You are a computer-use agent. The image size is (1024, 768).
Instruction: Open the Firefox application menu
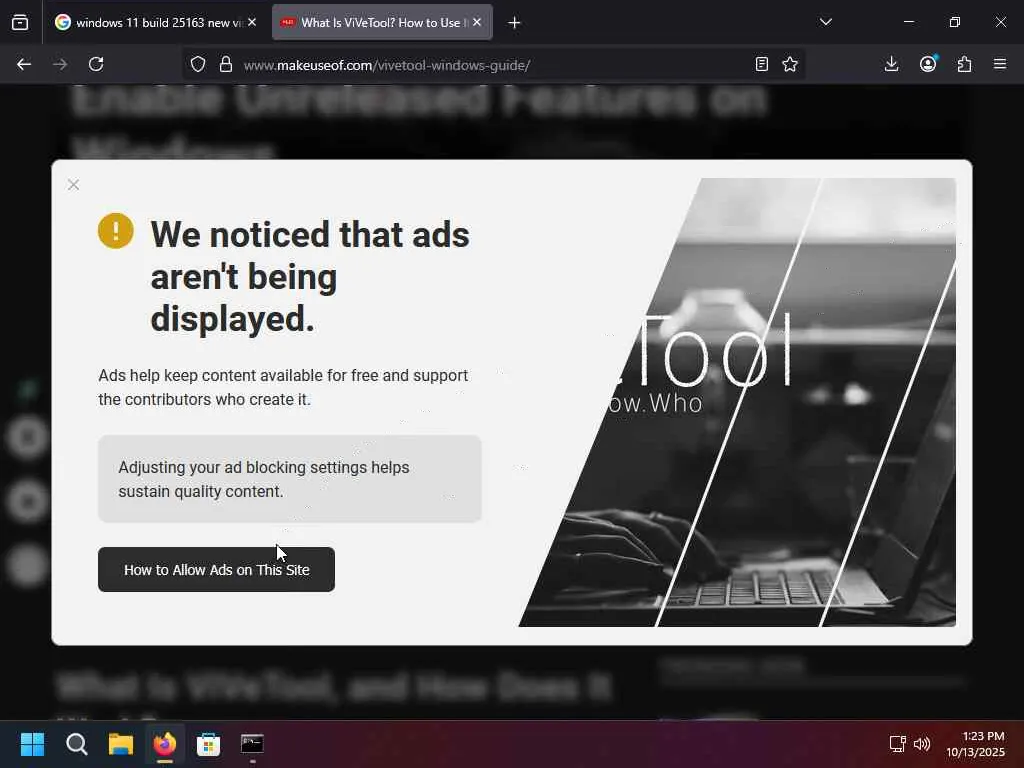point(1000,64)
